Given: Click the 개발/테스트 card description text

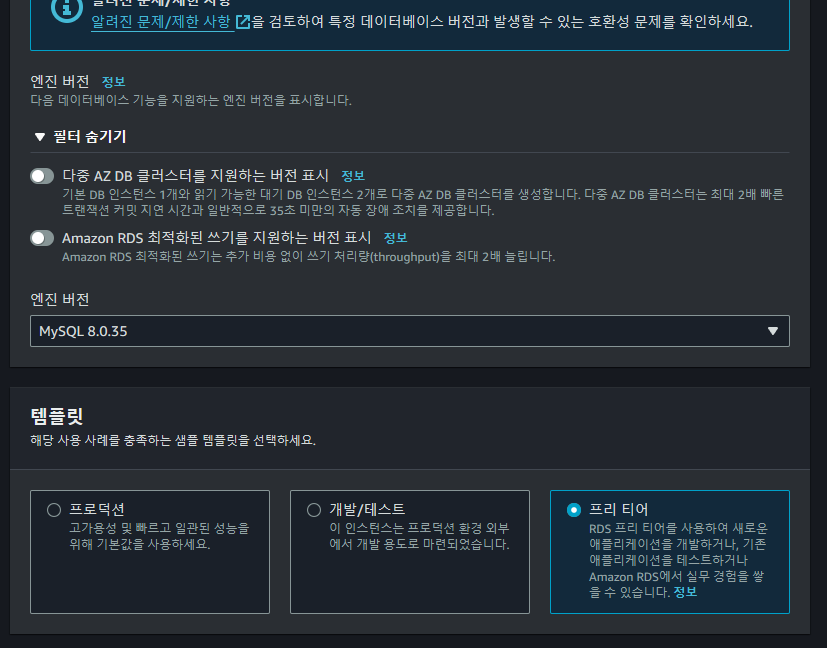Looking at the screenshot, I should click(x=419, y=536).
